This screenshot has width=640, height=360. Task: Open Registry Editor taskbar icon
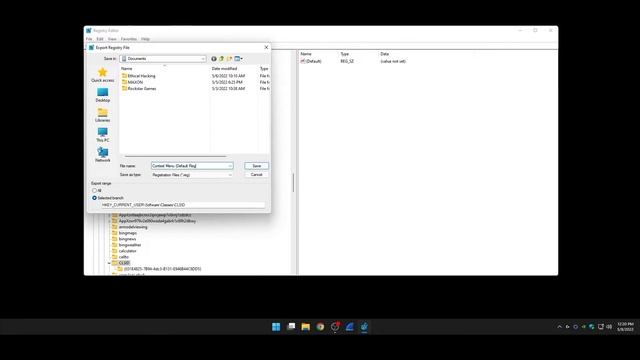coord(364,327)
